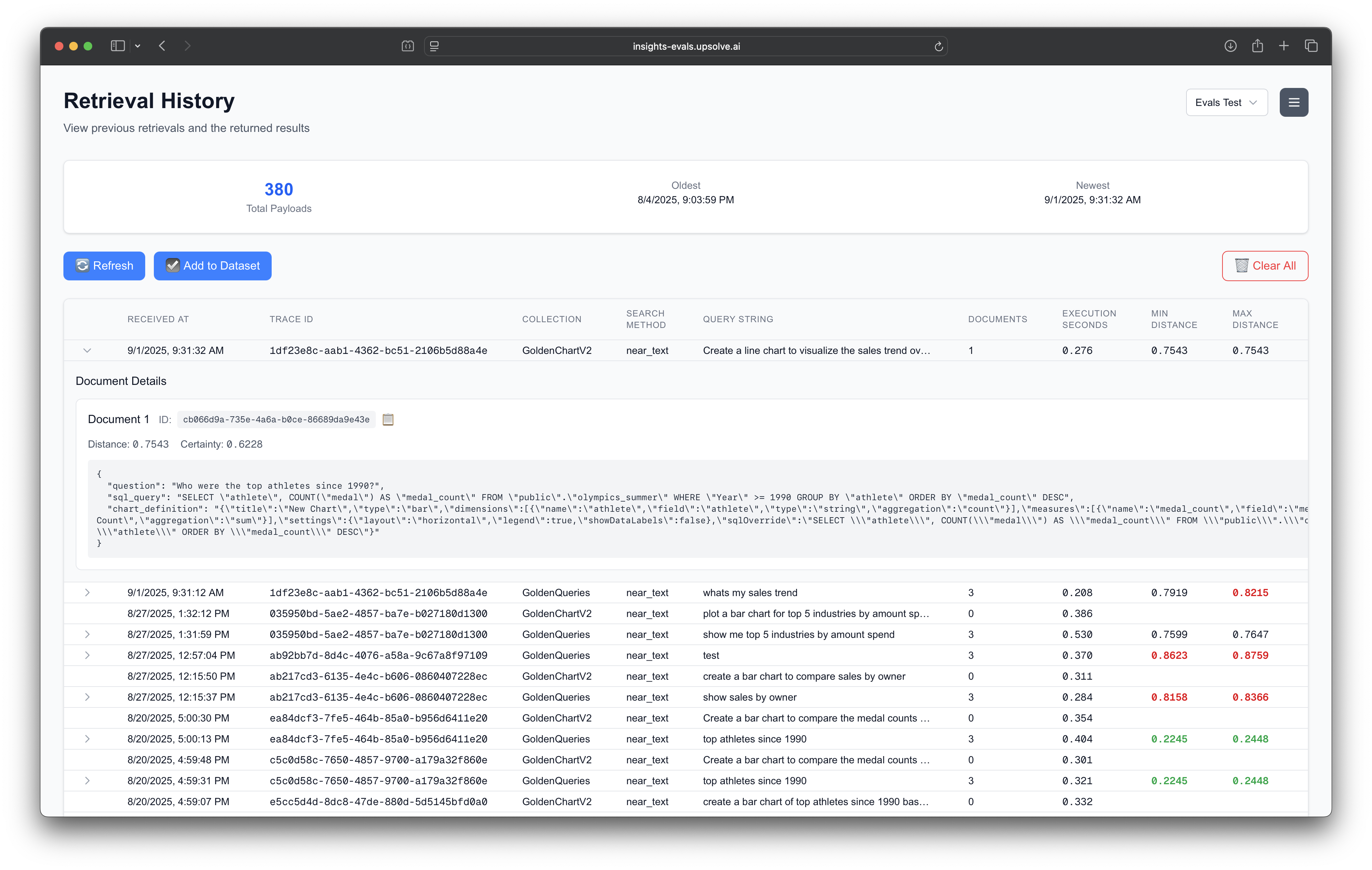Expand 'show sales by owner' row
The height and width of the screenshot is (870, 1372).
coord(87,697)
